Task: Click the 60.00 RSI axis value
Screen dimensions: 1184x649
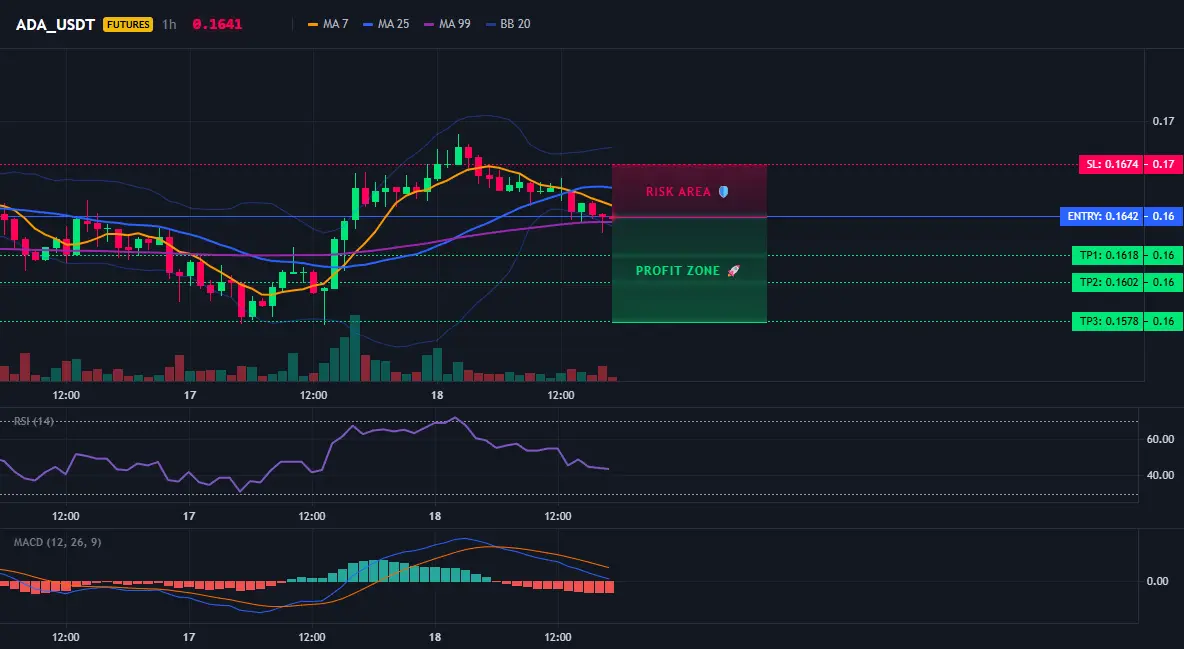Action: (1161, 439)
